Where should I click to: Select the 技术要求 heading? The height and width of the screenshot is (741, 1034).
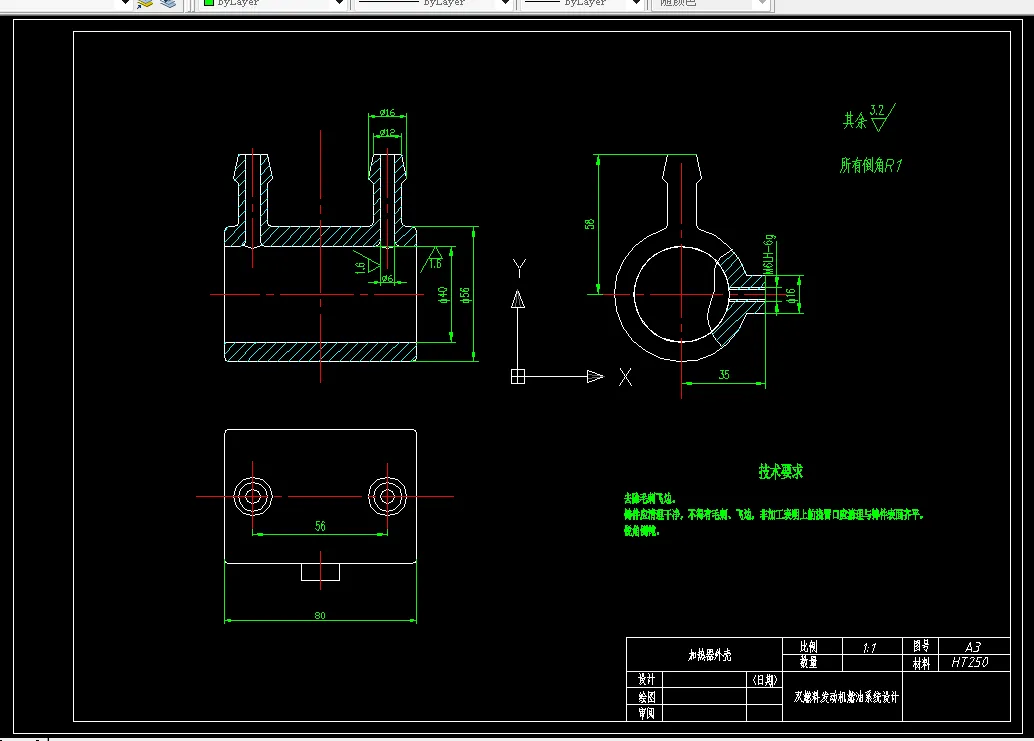point(781,471)
